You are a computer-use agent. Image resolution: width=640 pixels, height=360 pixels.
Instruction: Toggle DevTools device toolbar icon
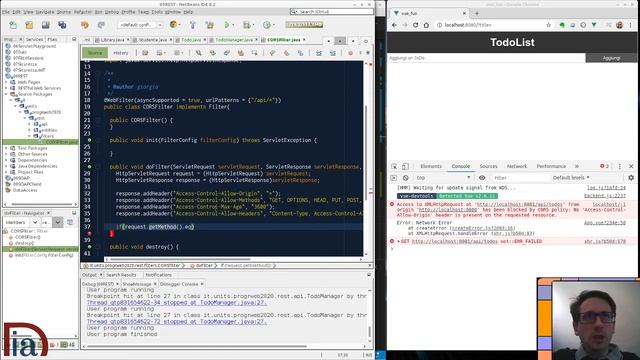pyautogui.click(x=405, y=167)
